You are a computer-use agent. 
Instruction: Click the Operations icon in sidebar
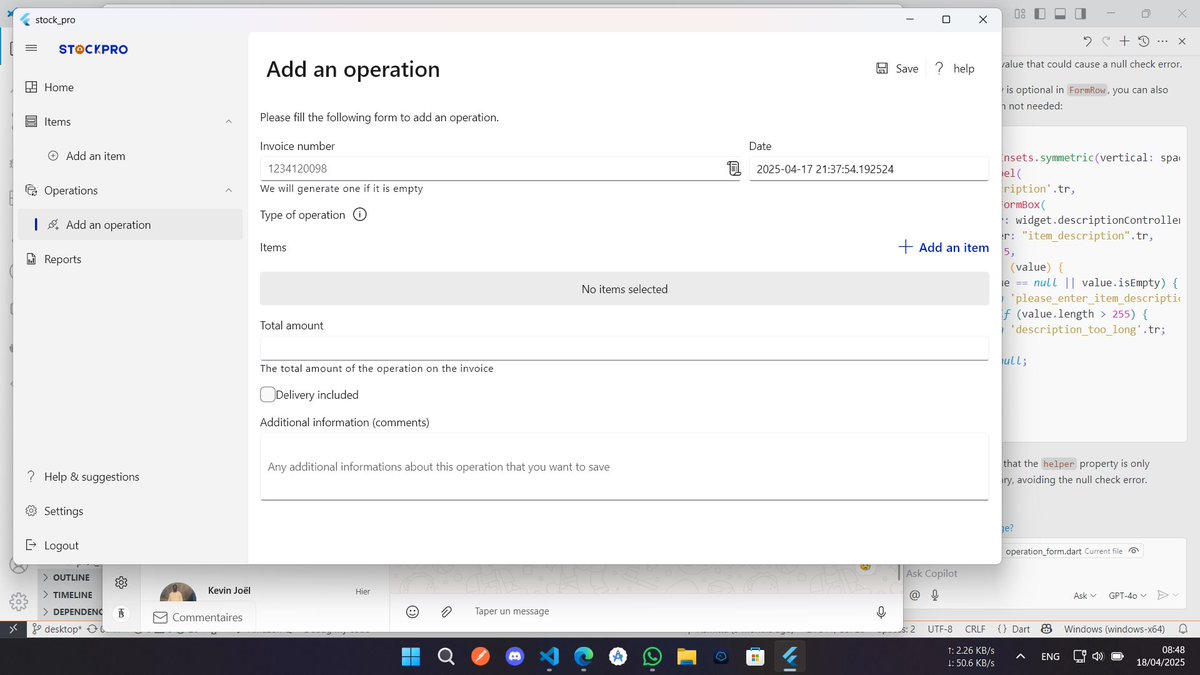pos(31,190)
